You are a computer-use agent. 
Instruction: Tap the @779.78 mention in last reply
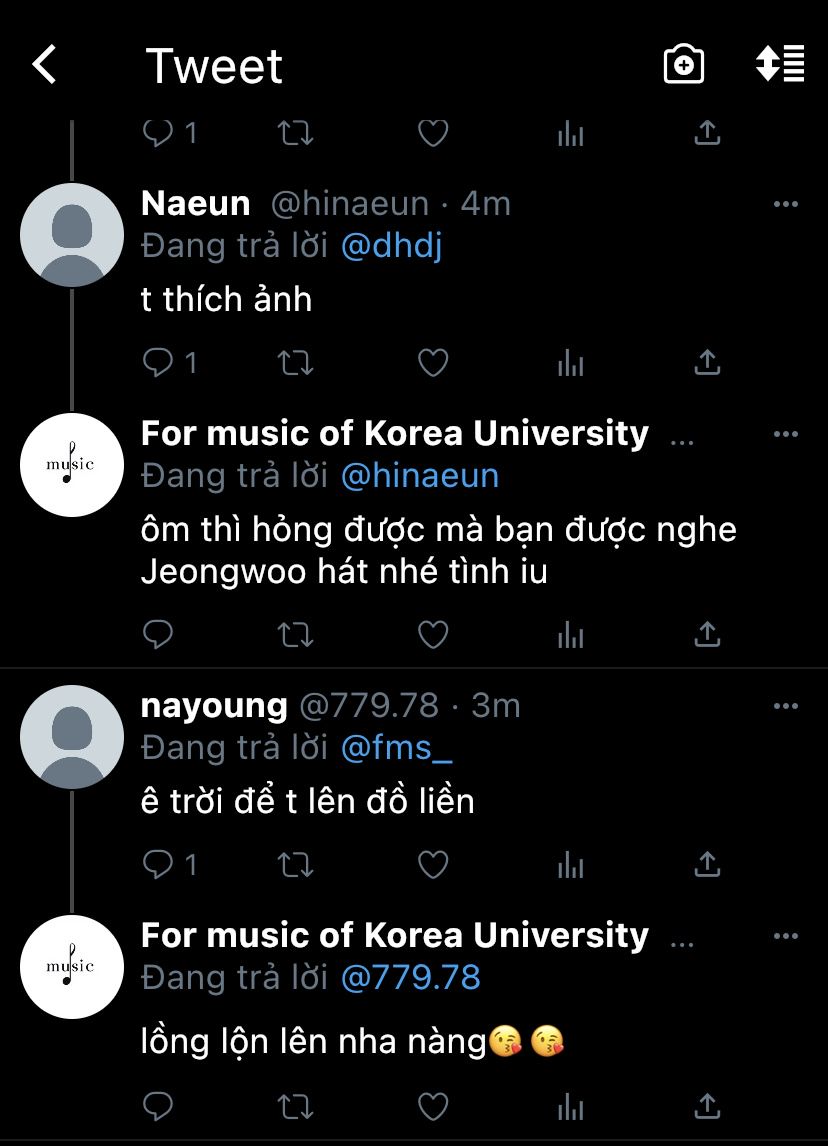410,977
